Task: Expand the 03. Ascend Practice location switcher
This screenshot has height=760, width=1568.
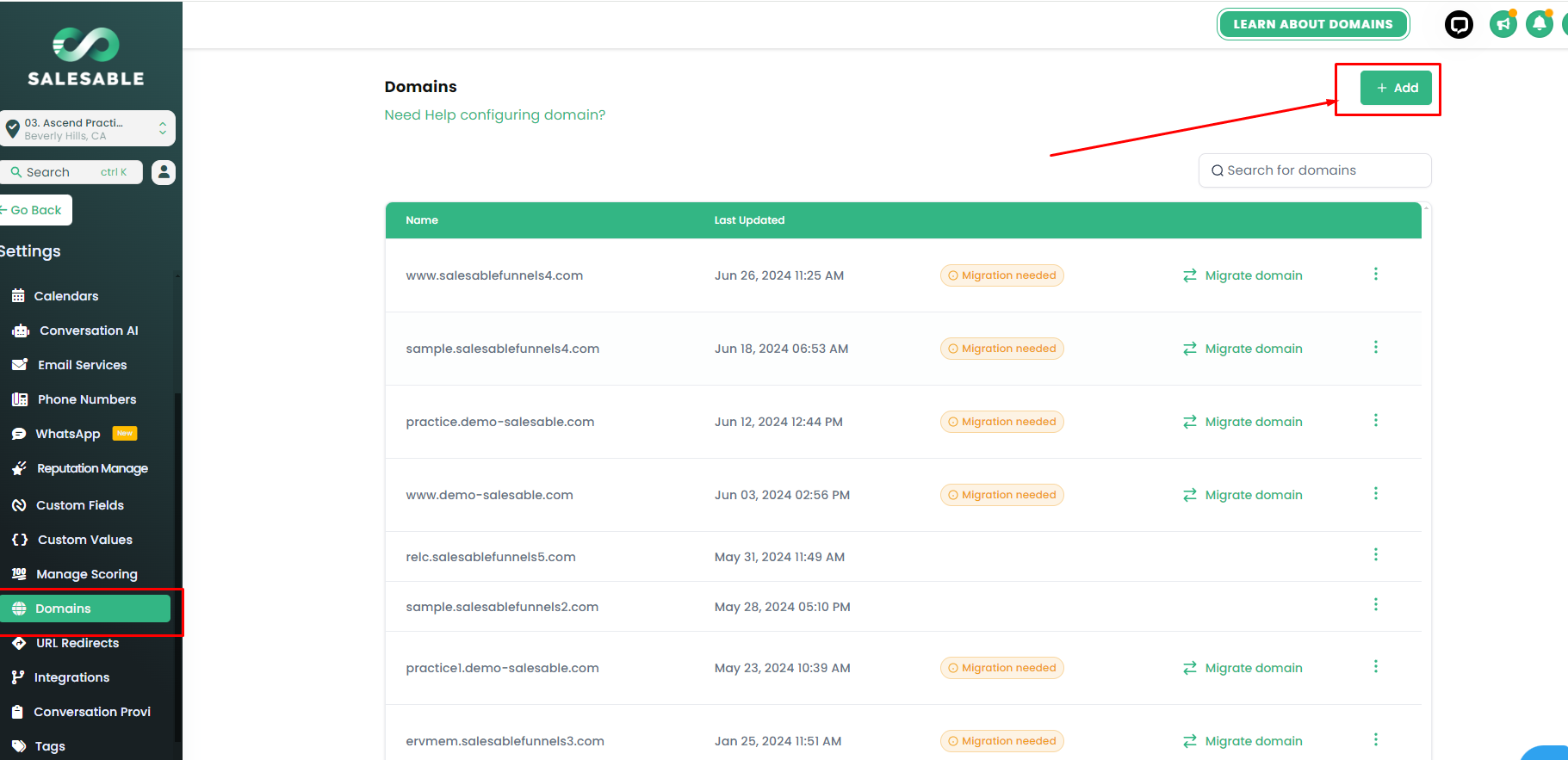Action: [x=87, y=128]
